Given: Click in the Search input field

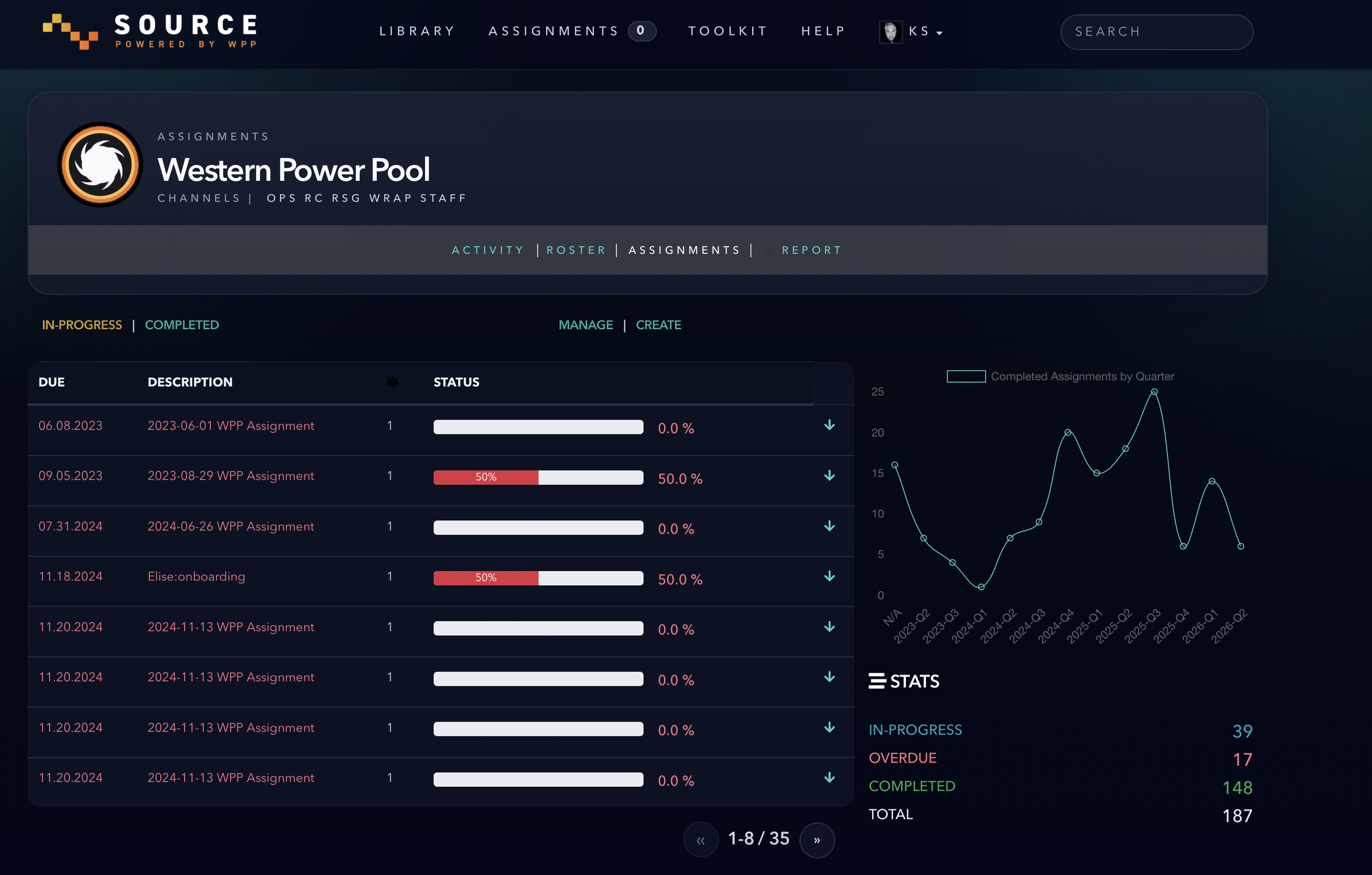Looking at the screenshot, I should point(1157,32).
